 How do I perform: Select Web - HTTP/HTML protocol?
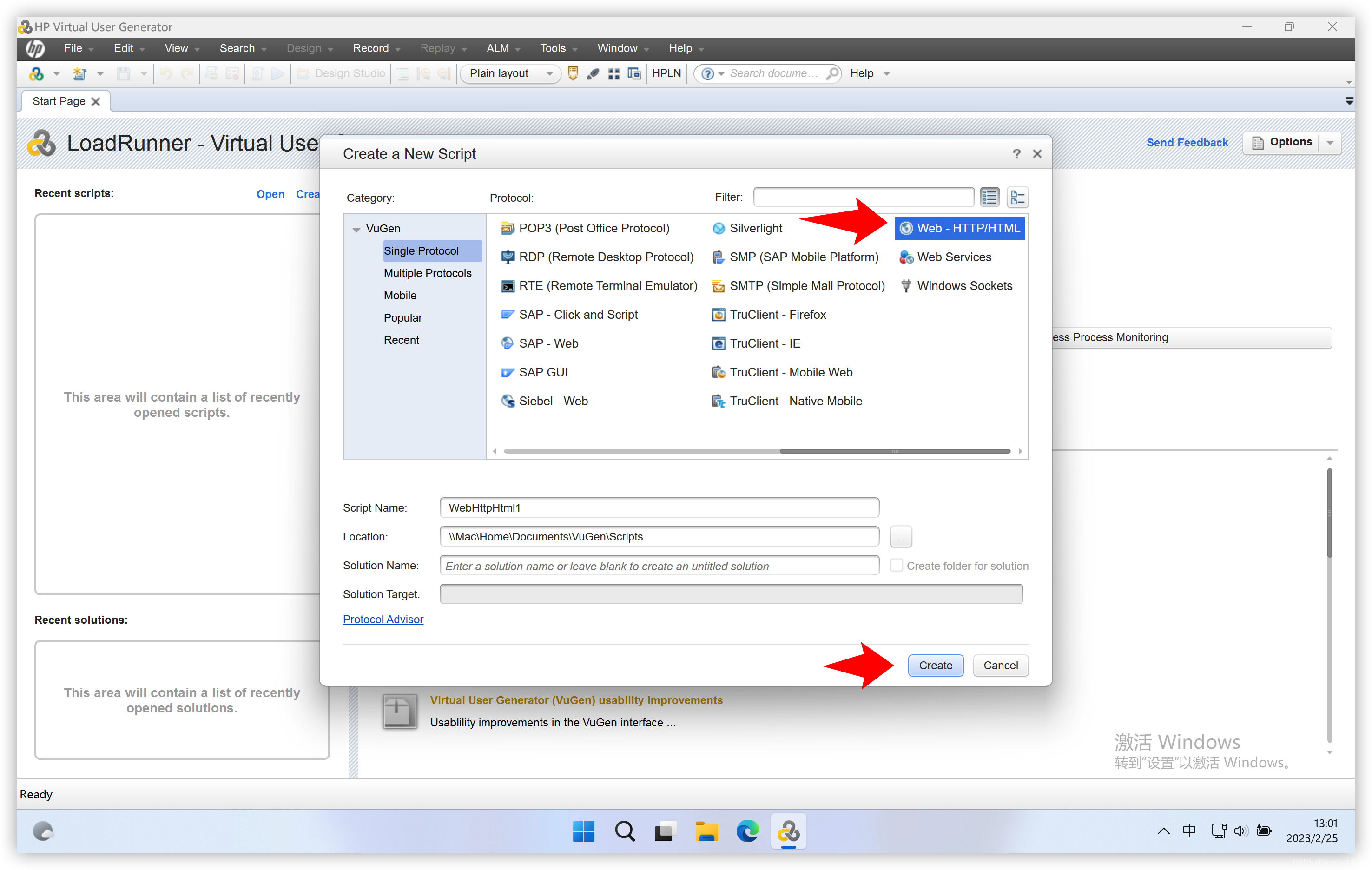click(x=959, y=229)
